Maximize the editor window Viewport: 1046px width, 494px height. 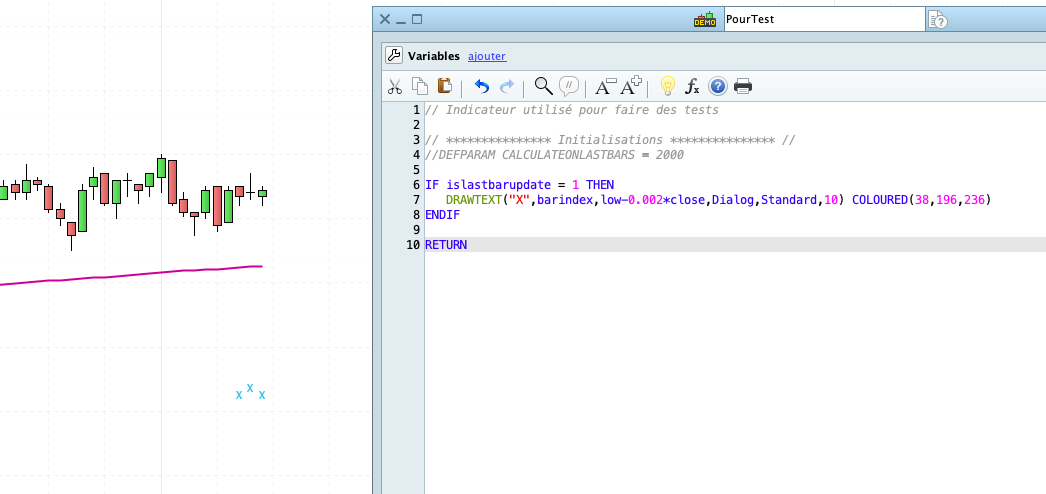[417, 19]
